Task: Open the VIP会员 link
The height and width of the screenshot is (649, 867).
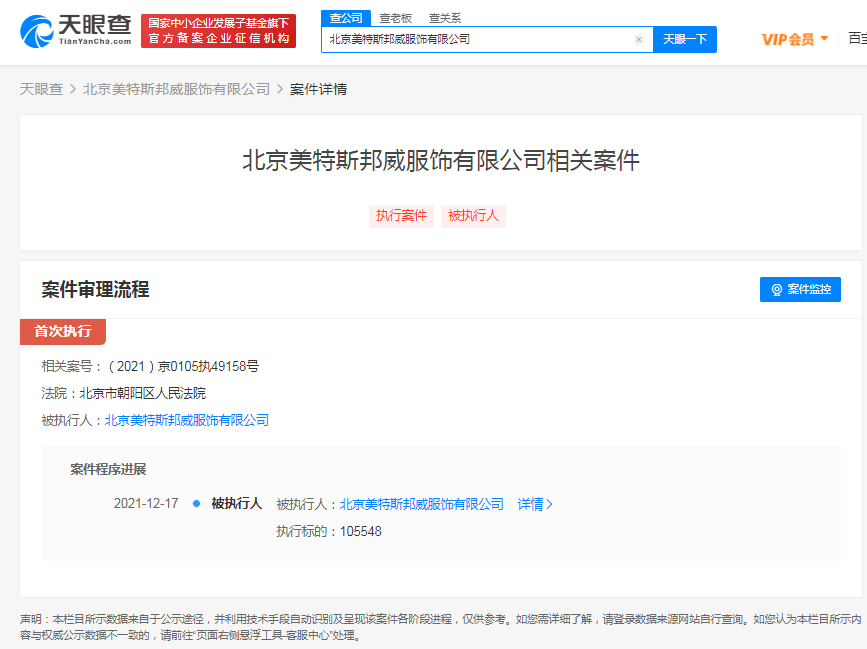Action: click(787, 39)
